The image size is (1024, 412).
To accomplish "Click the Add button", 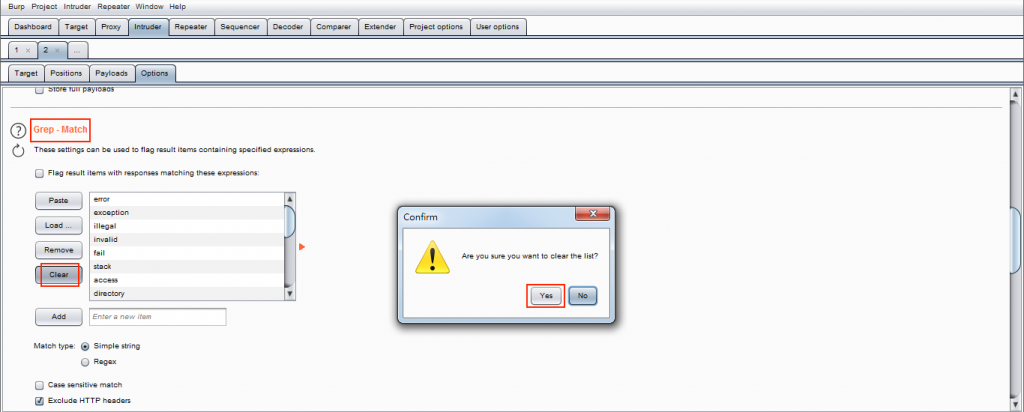I will click(x=59, y=317).
